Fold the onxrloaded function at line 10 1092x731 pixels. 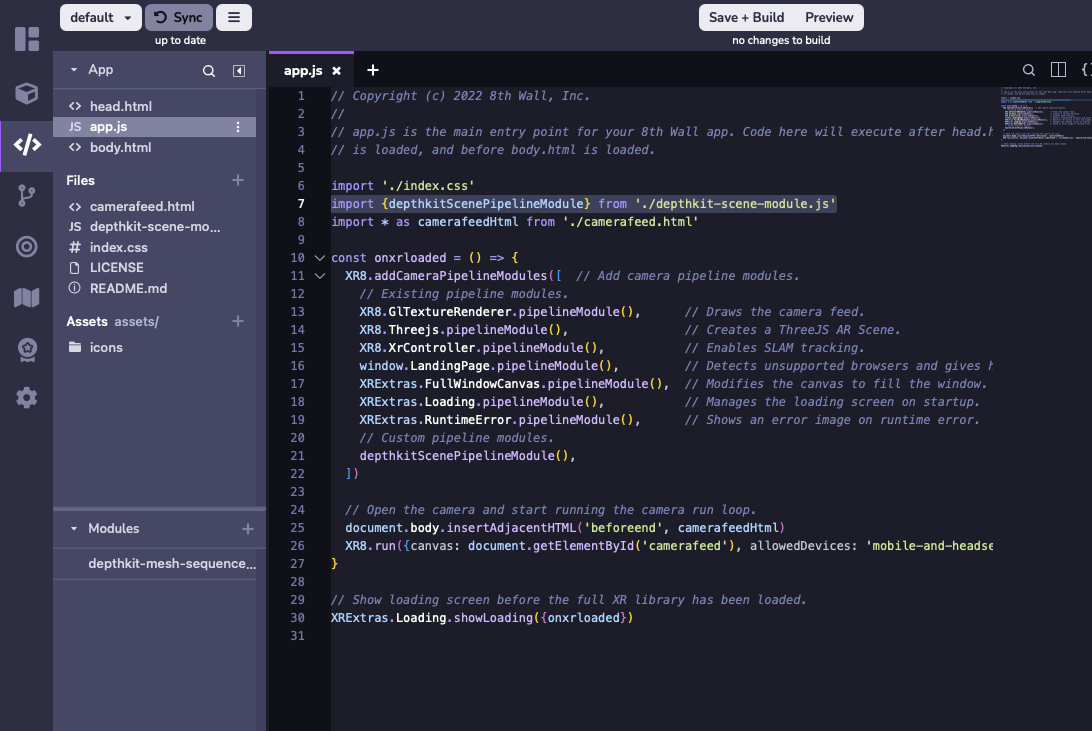(320, 258)
